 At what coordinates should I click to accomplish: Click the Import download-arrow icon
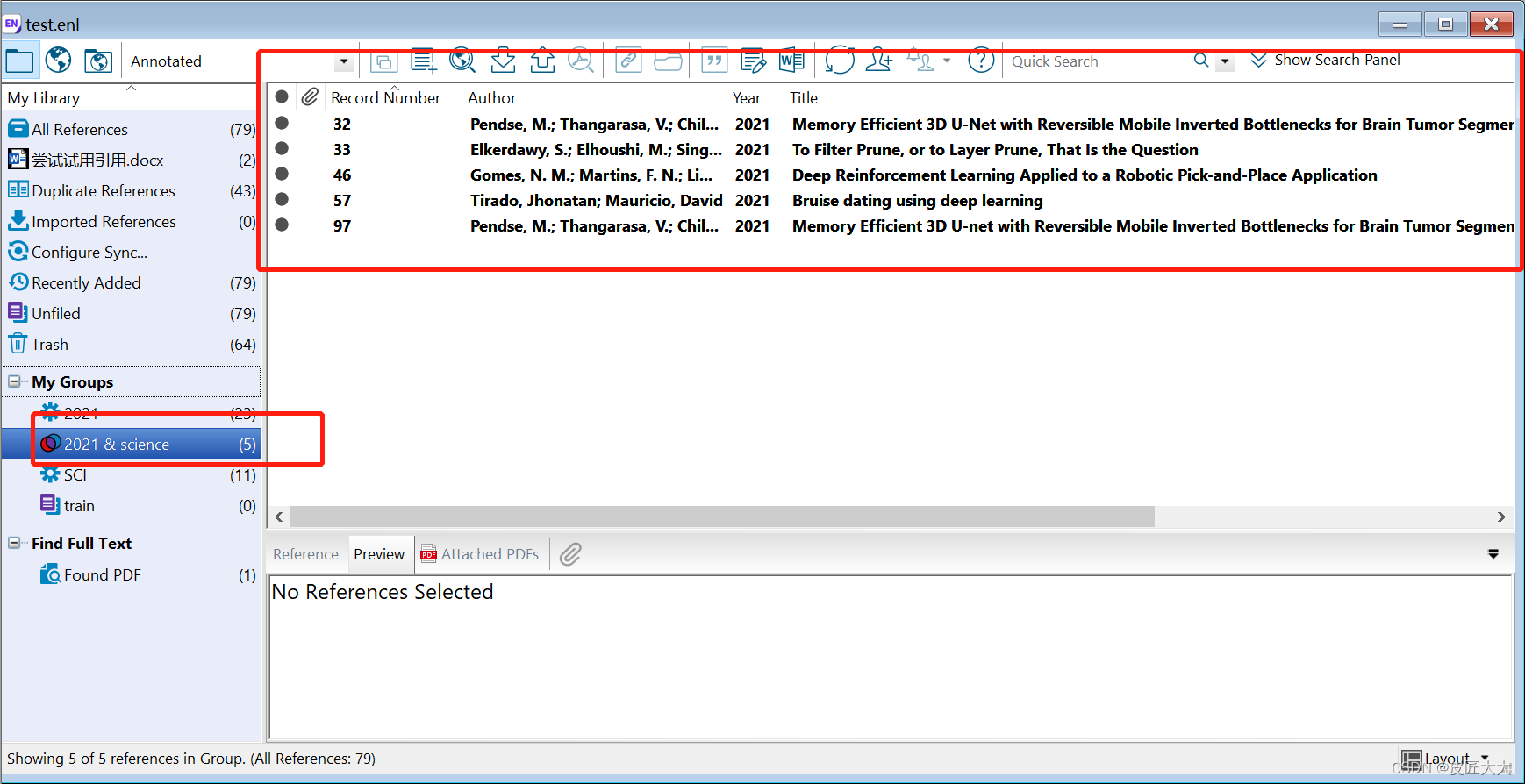pyautogui.click(x=503, y=61)
